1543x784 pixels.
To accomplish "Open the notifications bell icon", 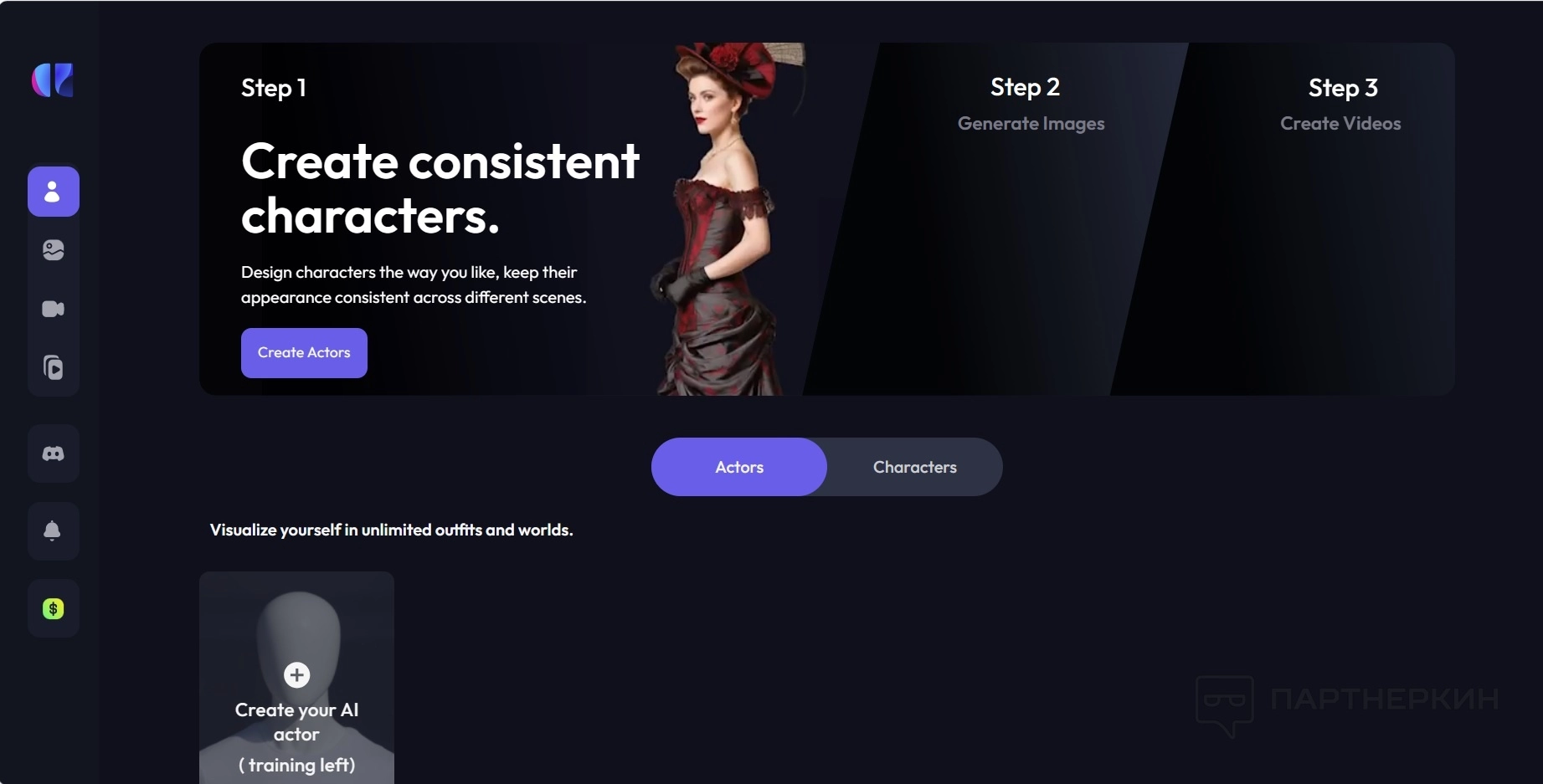I will [53, 531].
